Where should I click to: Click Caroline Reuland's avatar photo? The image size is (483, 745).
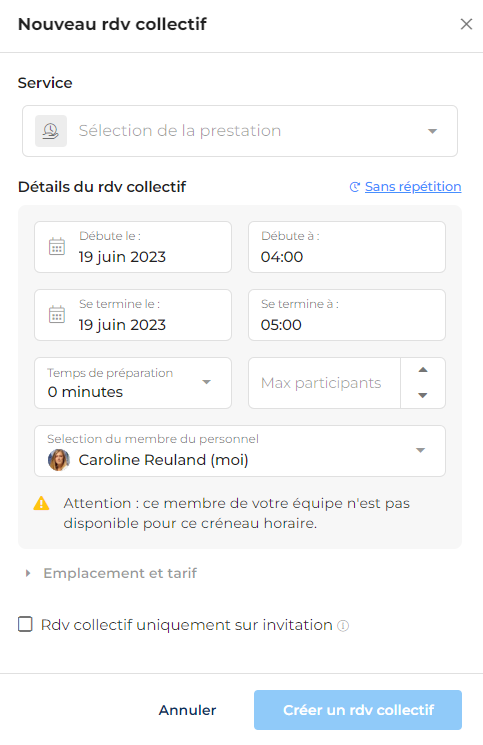(x=58, y=460)
